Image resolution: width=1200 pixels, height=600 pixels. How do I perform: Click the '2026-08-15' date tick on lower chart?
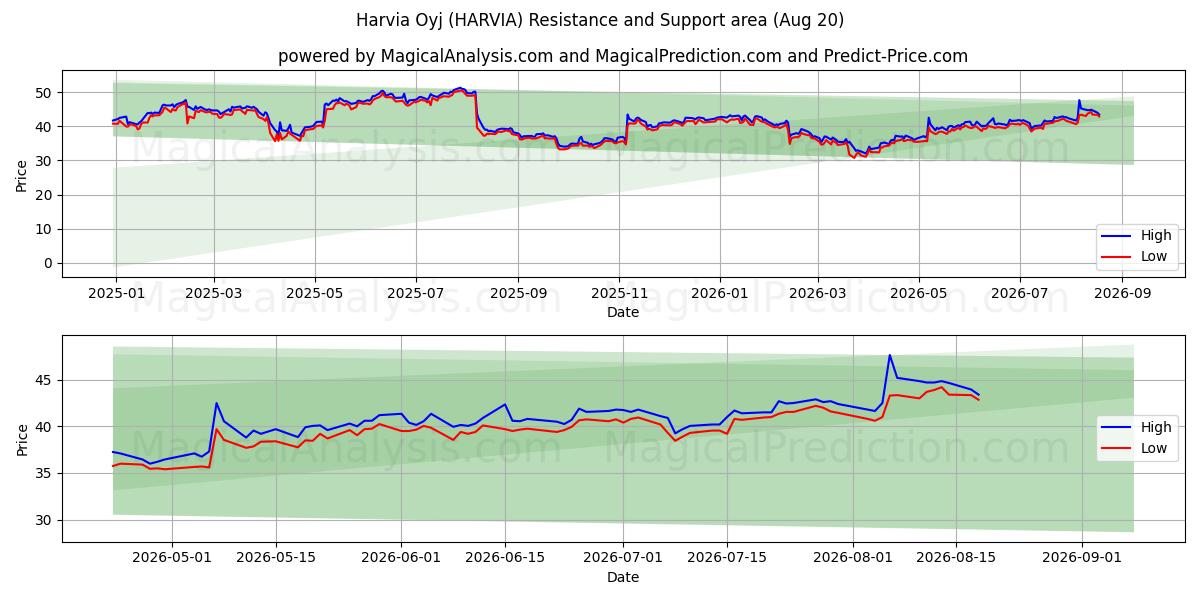(x=955, y=559)
